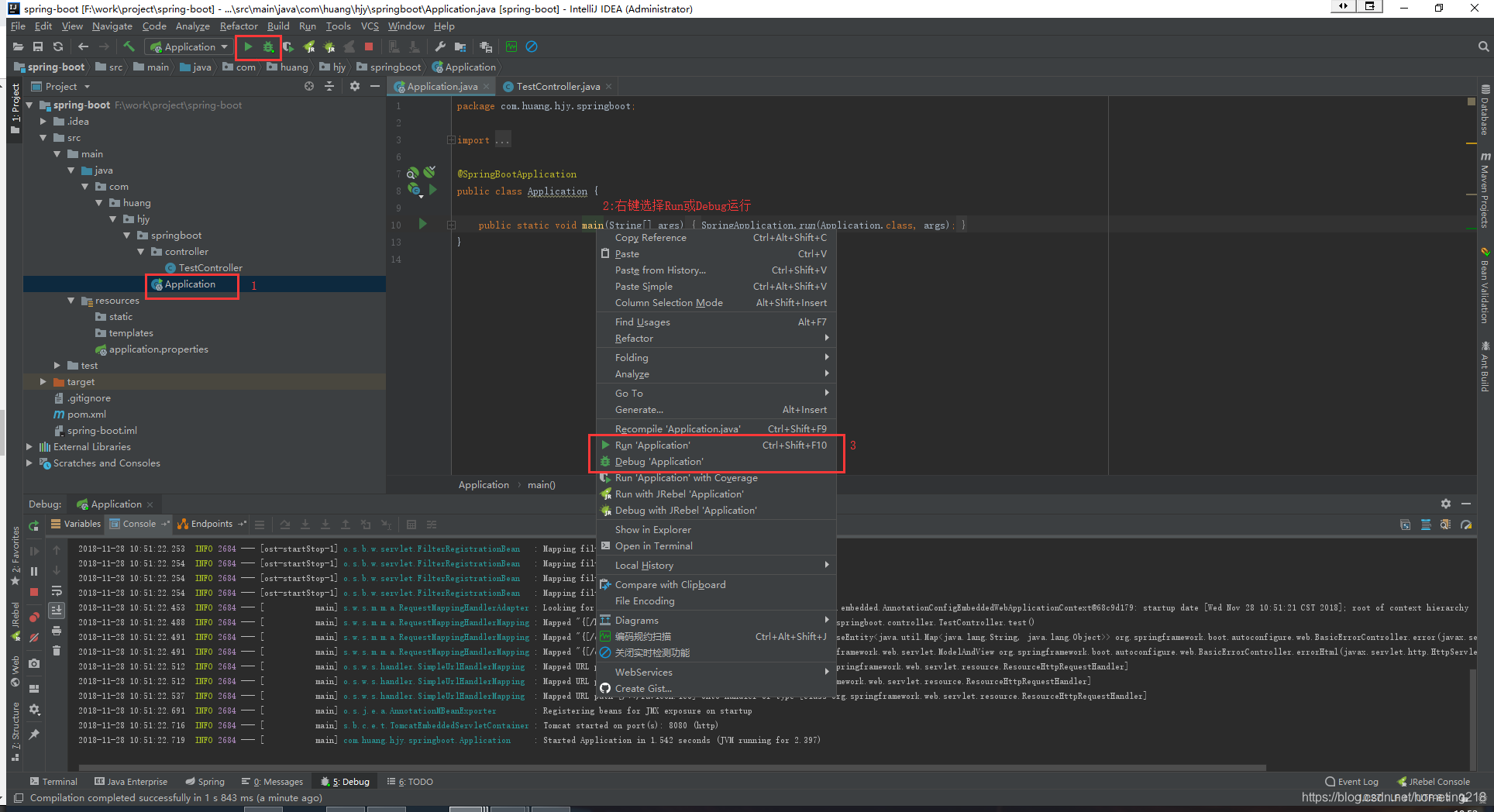Toggle soft-wrap in the debug console
The image size is (1494, 812).
[x=57, y=590]
